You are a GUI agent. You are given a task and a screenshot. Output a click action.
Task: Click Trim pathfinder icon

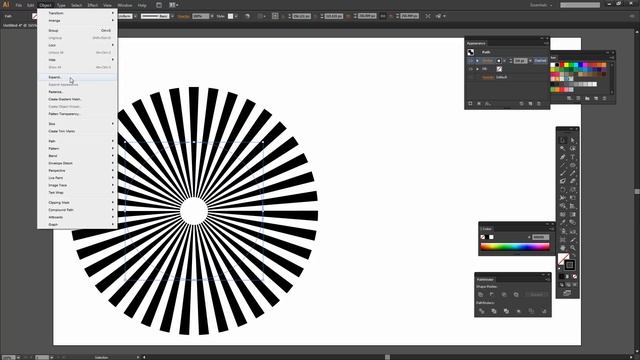click(494, 311)
